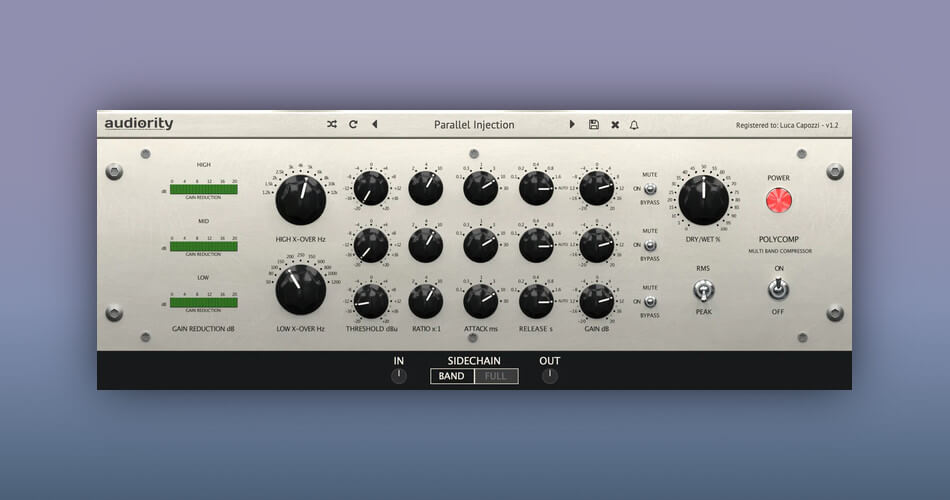
Task: Go to next preset with right arrow
Action: pos(573,125)
